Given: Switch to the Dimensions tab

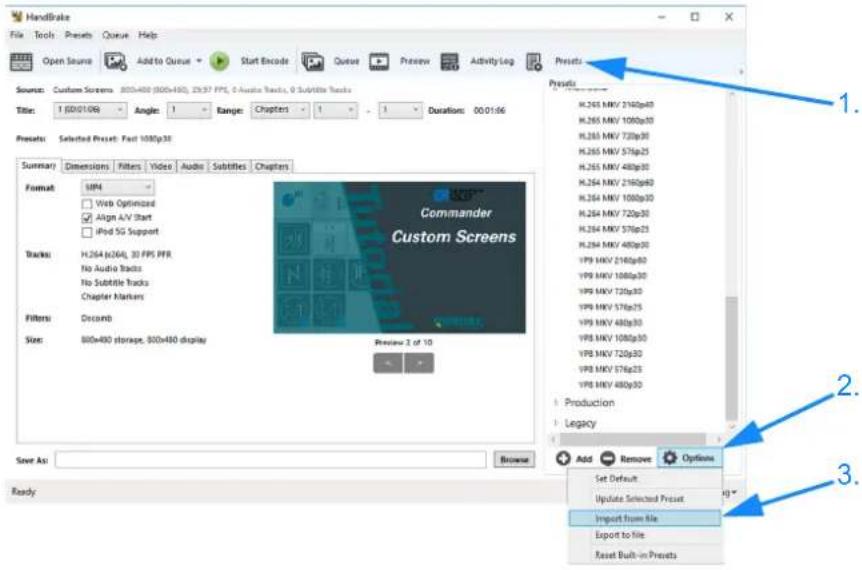Looking at the screenshot, I should point(87,167).
